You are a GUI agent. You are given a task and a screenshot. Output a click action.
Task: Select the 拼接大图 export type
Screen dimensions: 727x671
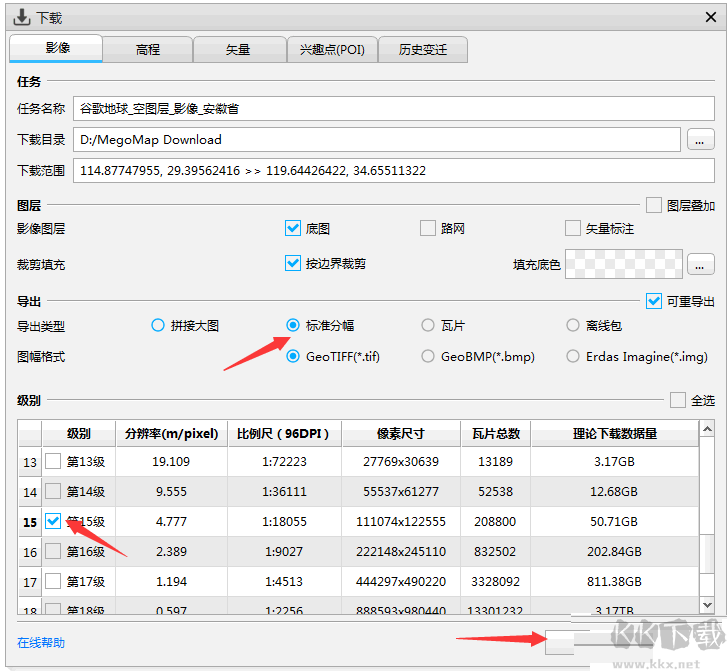pos(158,325)
